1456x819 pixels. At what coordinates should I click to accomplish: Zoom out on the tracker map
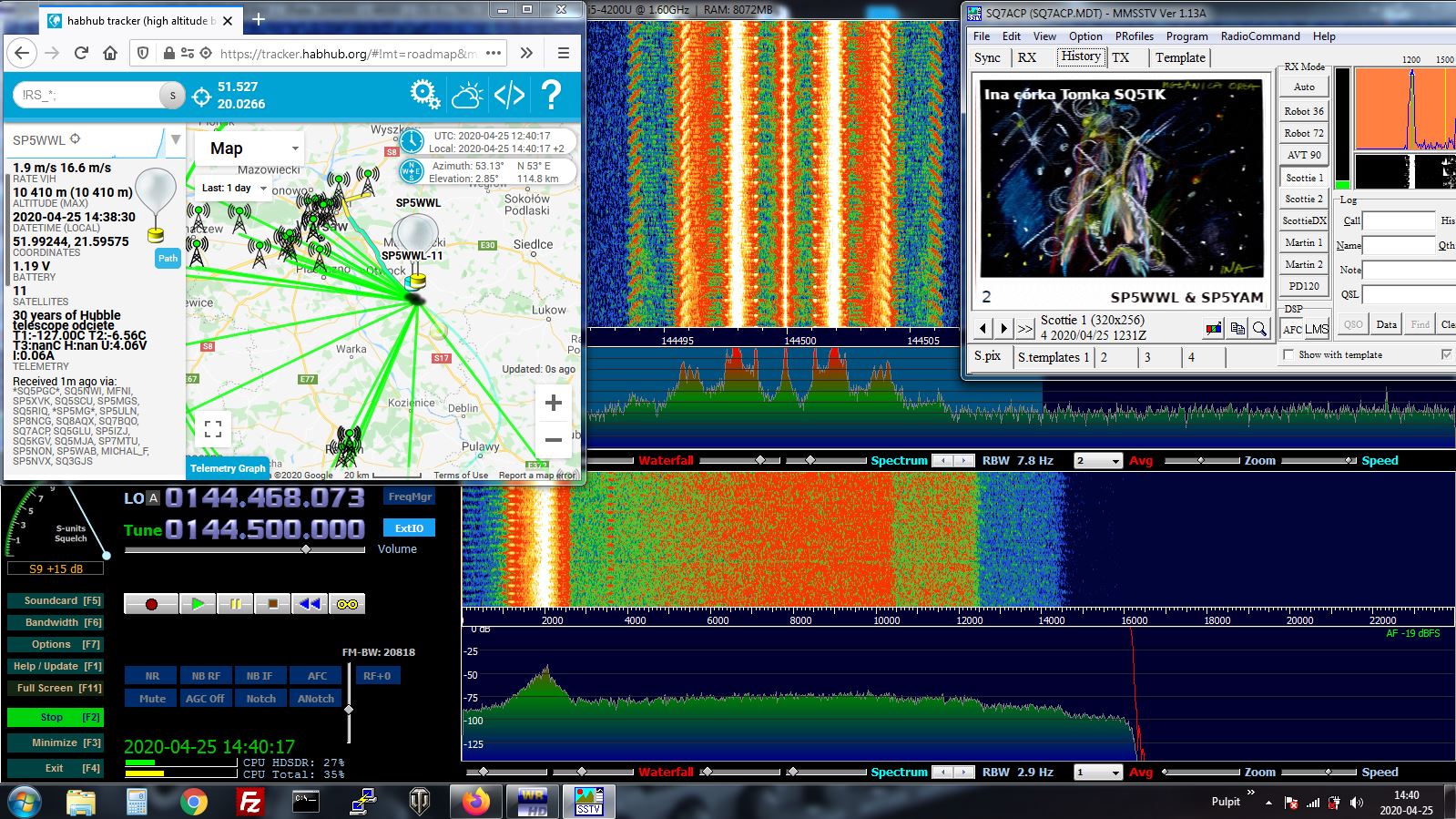point(553,440)
